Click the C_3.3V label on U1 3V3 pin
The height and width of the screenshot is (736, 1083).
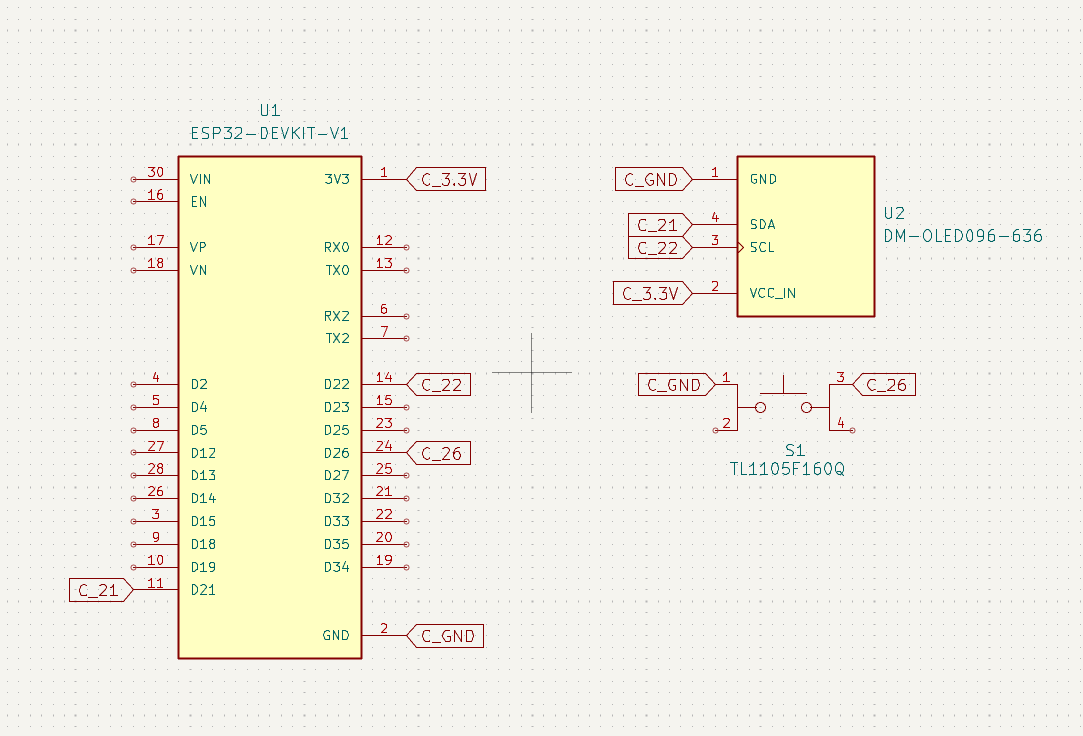click(x=449, y=180)
